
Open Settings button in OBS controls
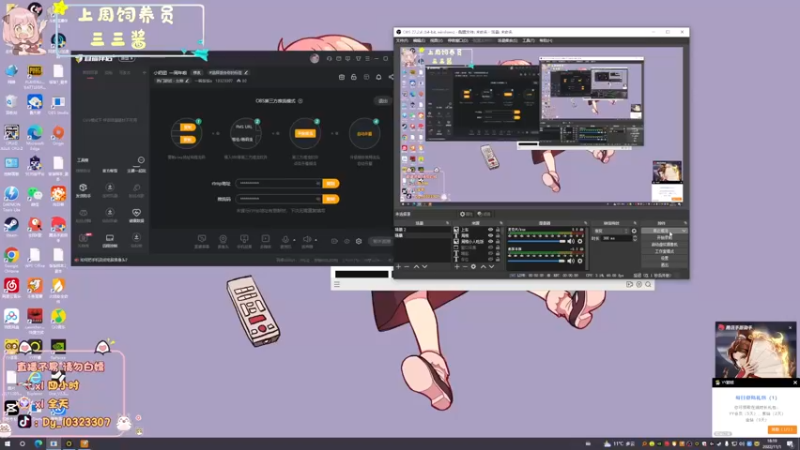(x=664, y=258)
